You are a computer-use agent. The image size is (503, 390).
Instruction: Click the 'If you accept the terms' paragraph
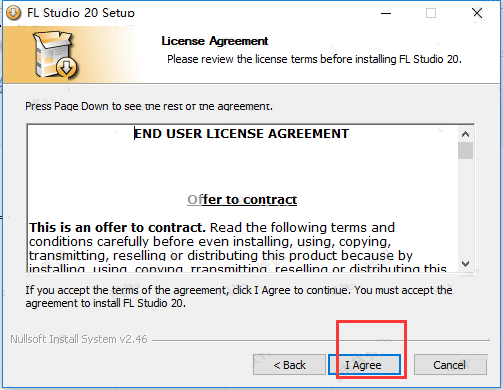point(239,296)
